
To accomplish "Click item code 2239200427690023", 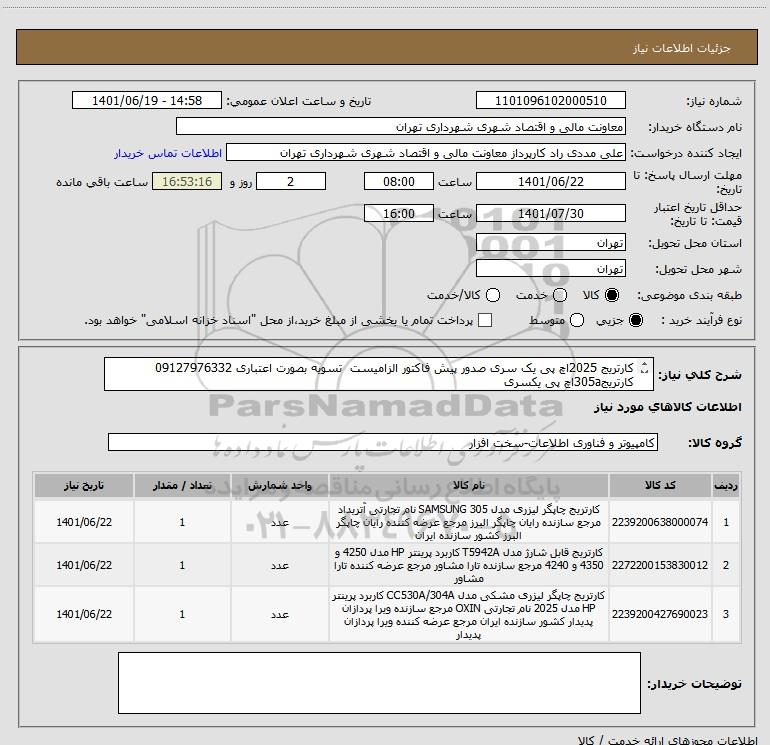I will pos(660,614).
